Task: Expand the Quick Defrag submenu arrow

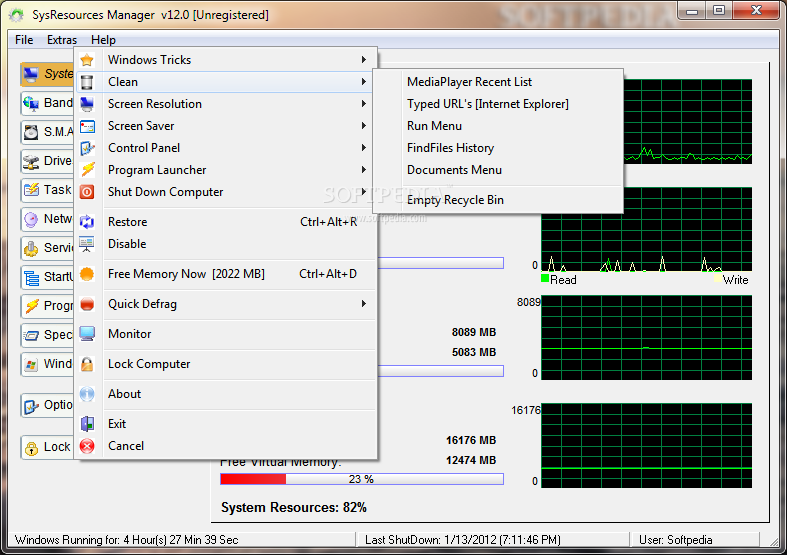Action: point(364,304)
